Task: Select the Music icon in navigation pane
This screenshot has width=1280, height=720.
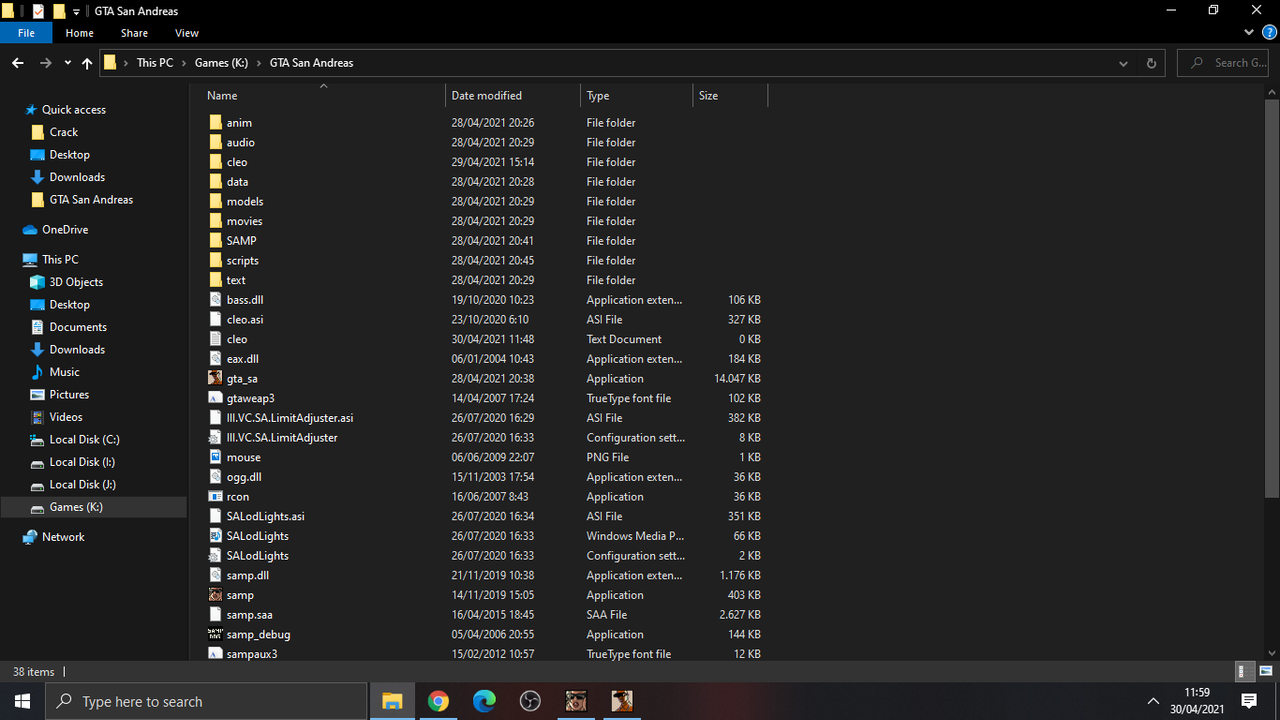Action: 38,372
